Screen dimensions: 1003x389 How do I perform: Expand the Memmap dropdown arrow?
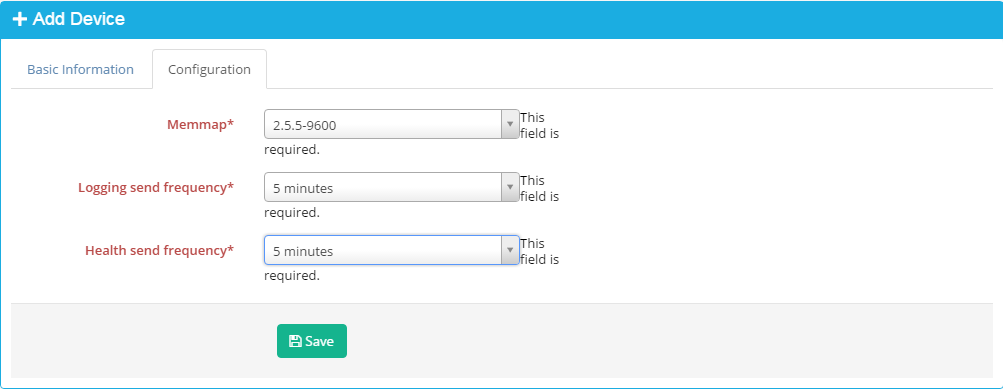pyautogui.click(x=510, y=124)
